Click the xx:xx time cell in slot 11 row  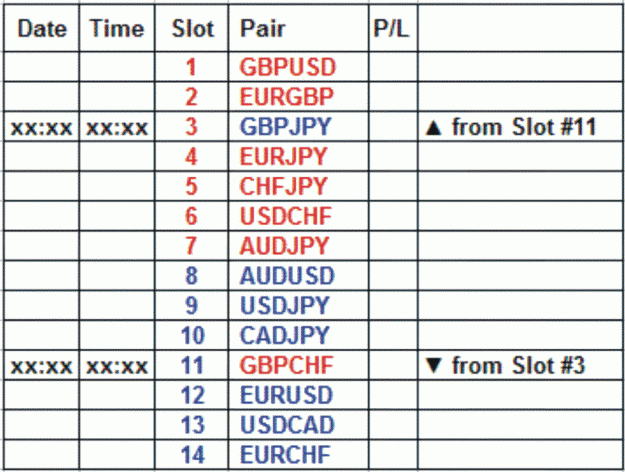(x=117, y=365)
